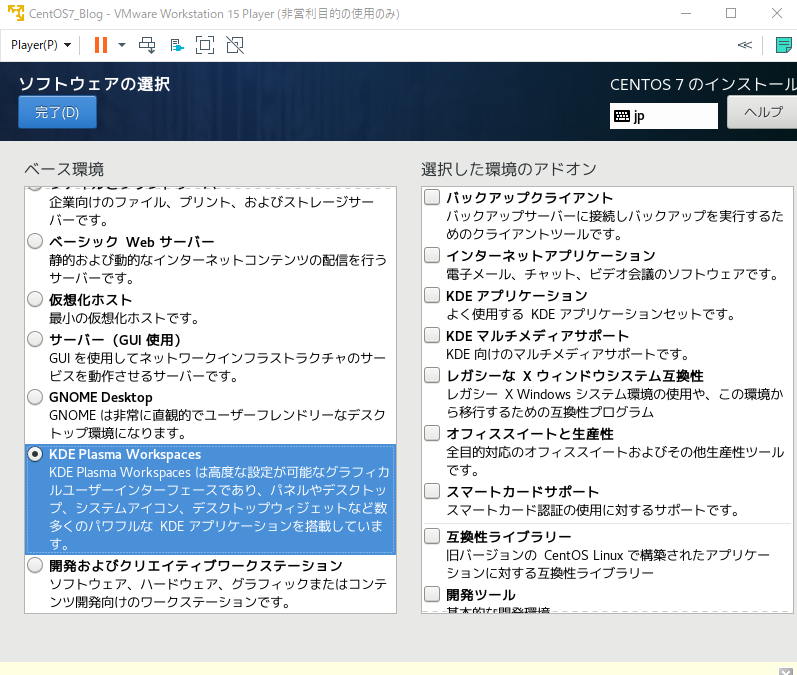This screenshot has height=675, width=797.
Task: Click the ソフトウェアの選択 heading text
Action: 95,84
